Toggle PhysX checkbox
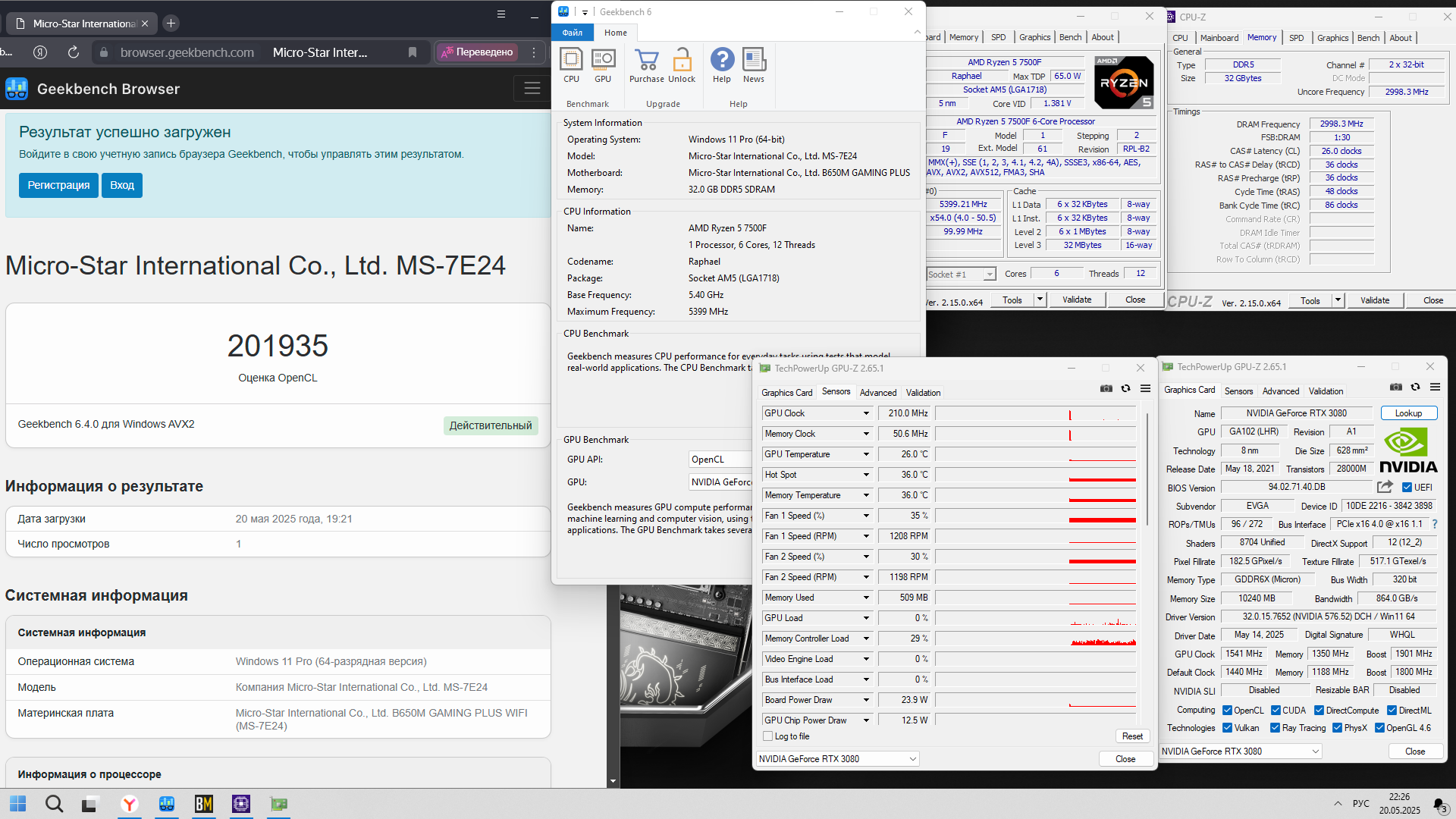The height and width of the screenshot is (819, 1456). (1338, 728)
